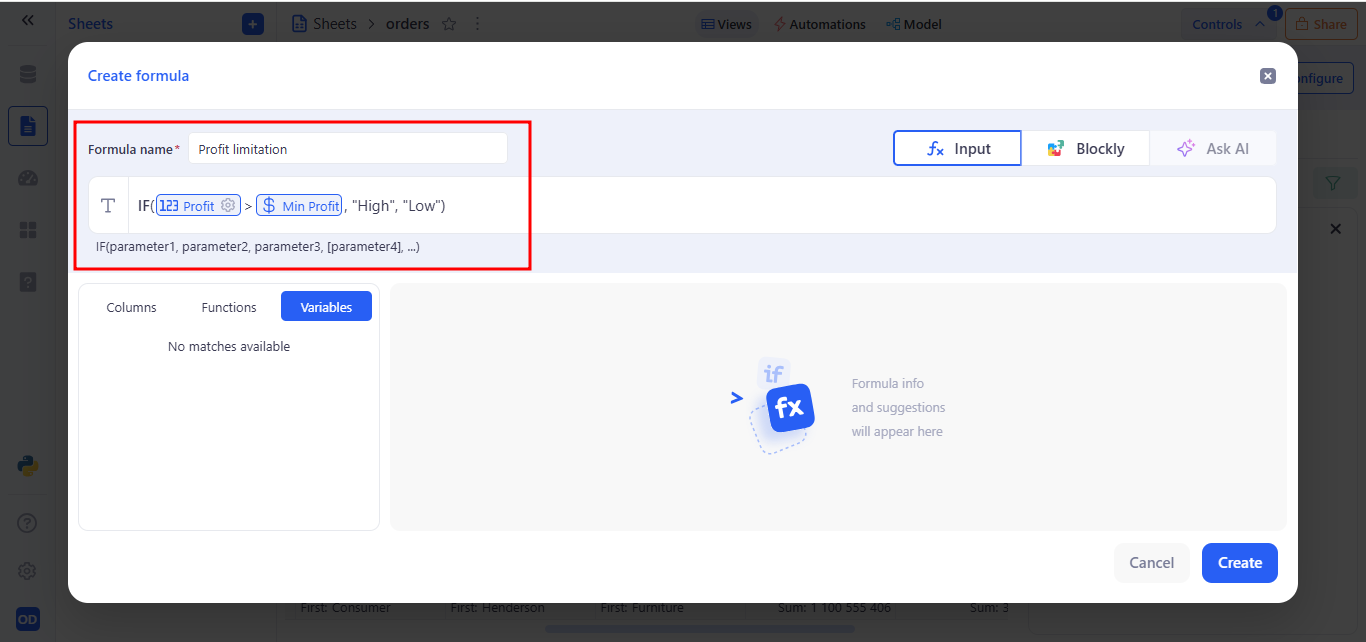Cancel the formula creation
The width and height of the screenshot is (1366, 642).
1151,563
